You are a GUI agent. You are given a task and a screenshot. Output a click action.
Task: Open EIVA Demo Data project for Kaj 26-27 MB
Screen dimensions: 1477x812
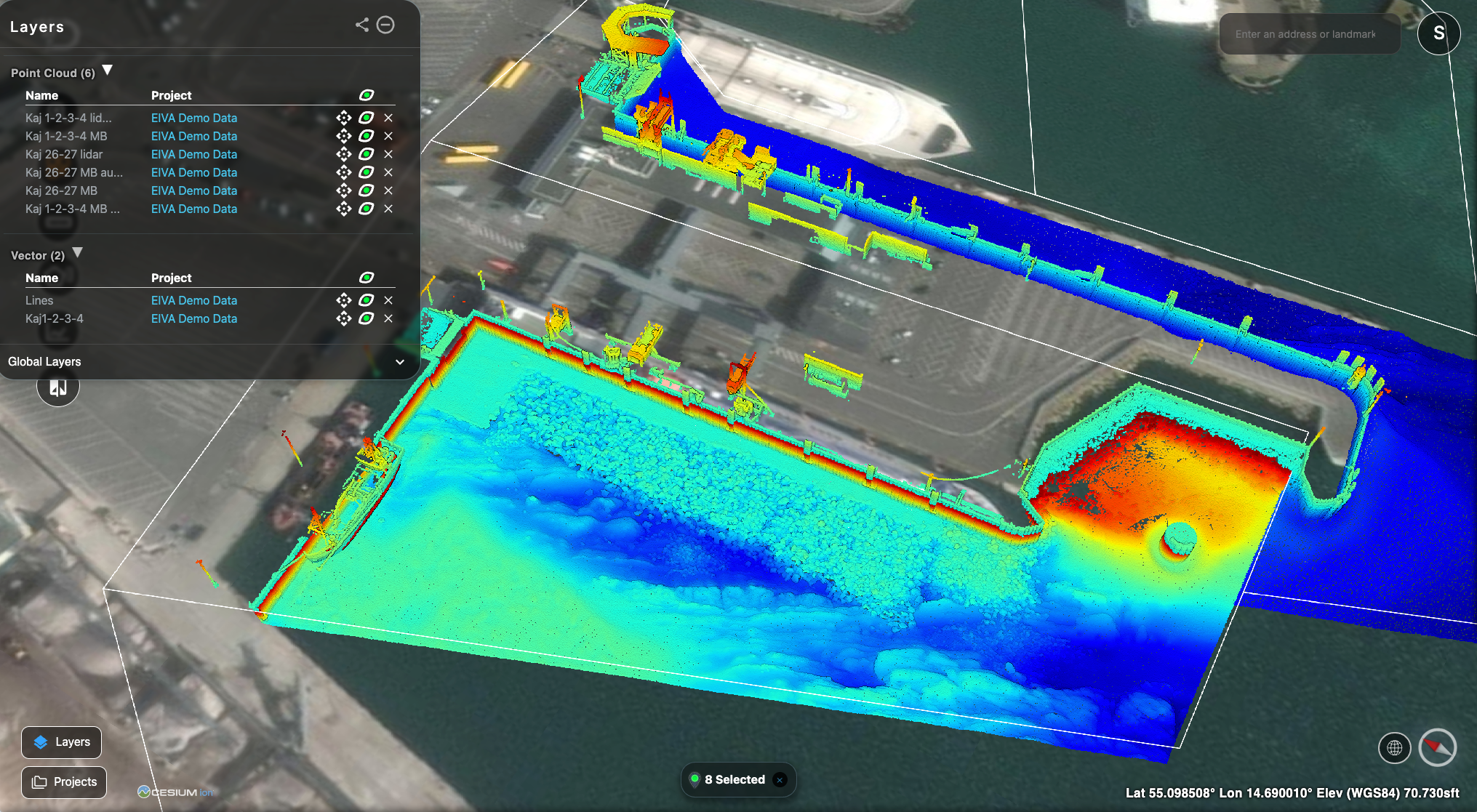pos(194,190)
